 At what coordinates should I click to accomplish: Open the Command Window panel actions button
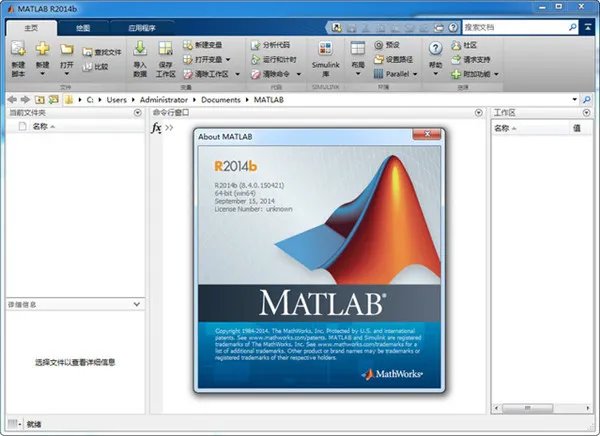478,113
